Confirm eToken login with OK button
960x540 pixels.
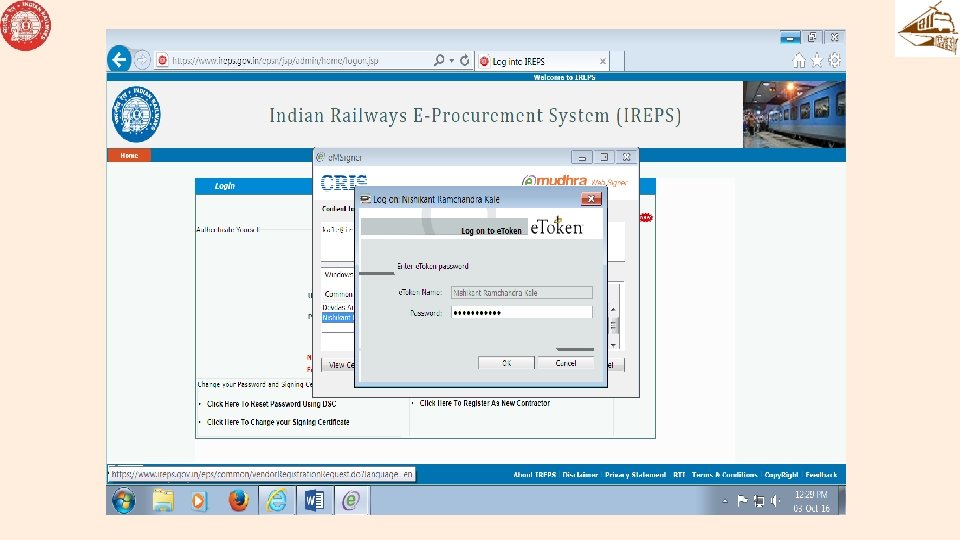click(x=506, y=363)
